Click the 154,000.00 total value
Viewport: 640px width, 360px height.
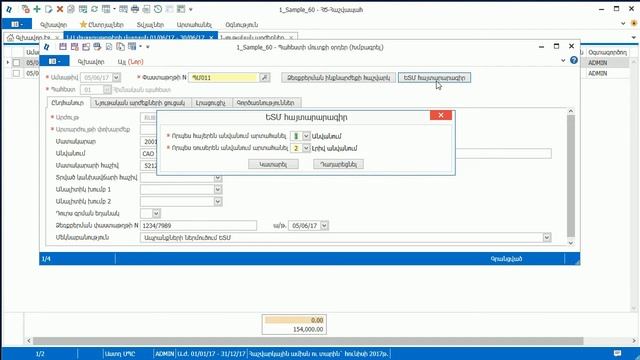click(308, 329)
